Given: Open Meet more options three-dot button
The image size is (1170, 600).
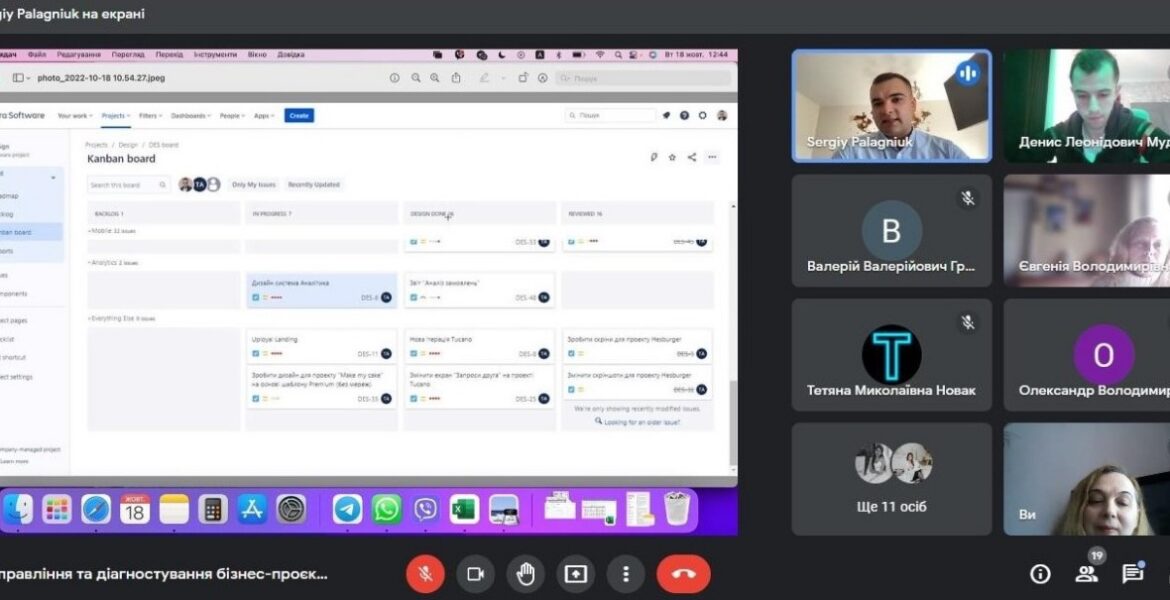Looking at the screenshot, I should (x=625, y=574).
